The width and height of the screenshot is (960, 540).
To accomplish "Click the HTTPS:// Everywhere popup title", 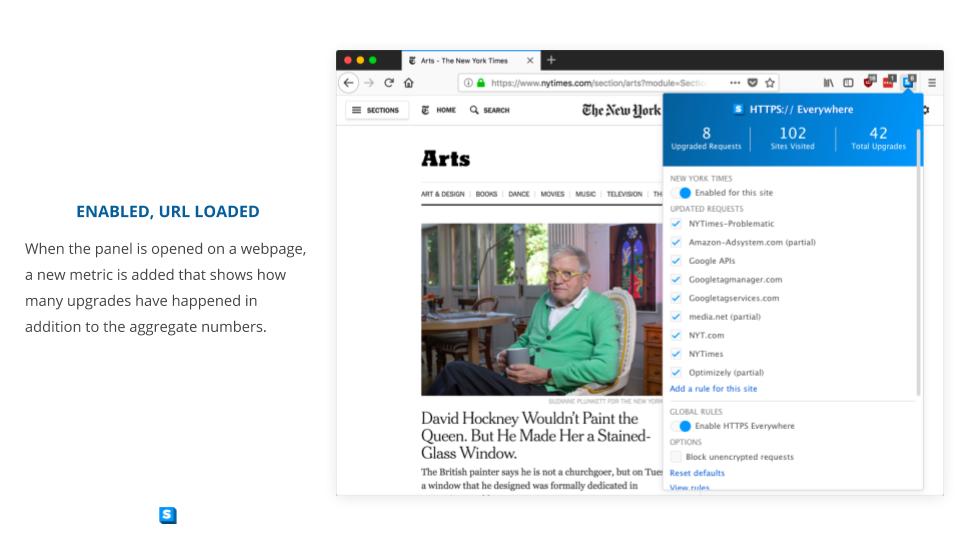I will tap(793, 109).
